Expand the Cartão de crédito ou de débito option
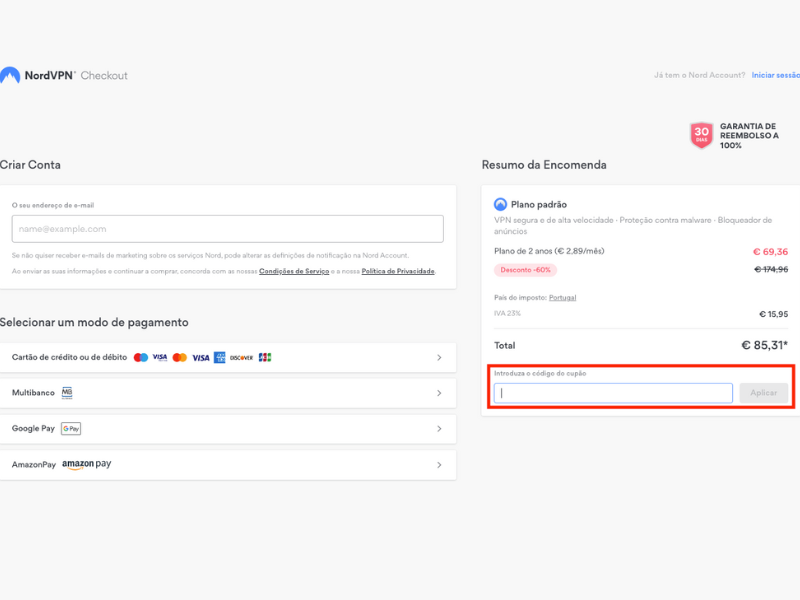The image size is (800, 600). [228, 358]
